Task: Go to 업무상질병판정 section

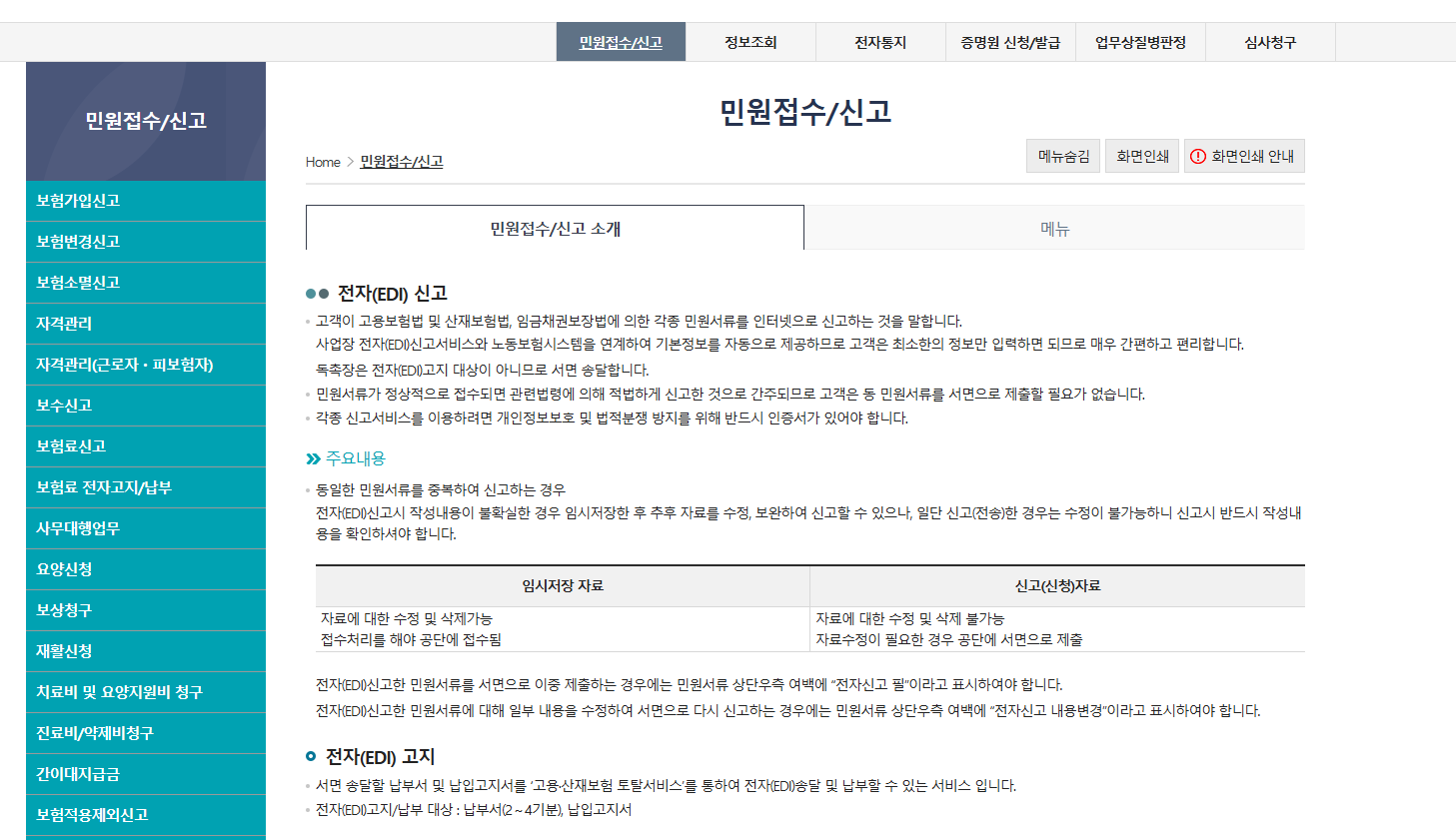Action: [1140, 41]
